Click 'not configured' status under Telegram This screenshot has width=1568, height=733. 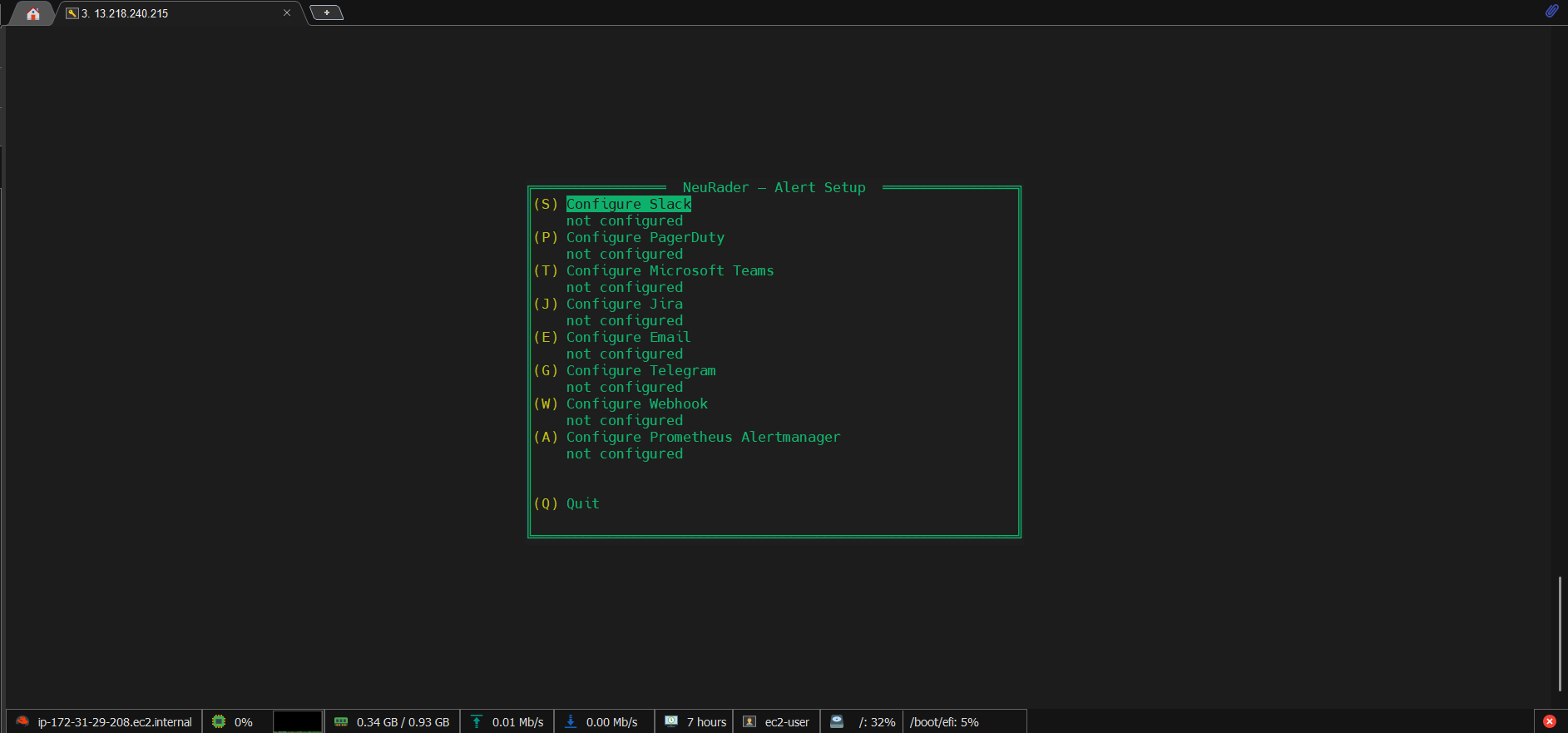pos(625,387)
